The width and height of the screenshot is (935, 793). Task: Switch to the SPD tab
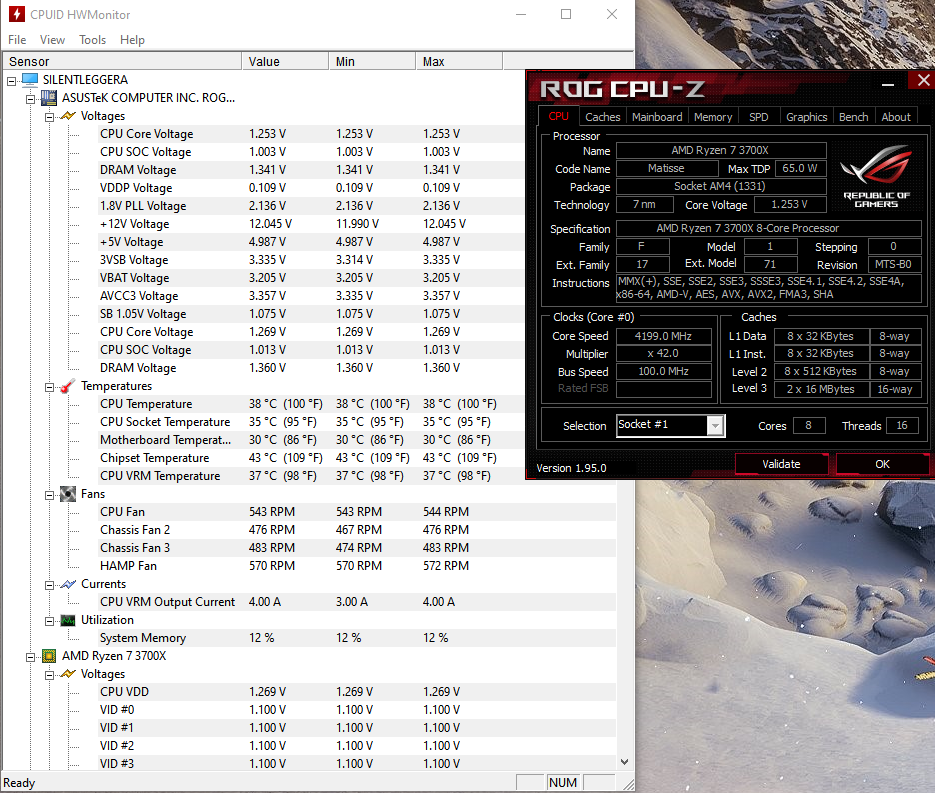[x=758, y=117]
